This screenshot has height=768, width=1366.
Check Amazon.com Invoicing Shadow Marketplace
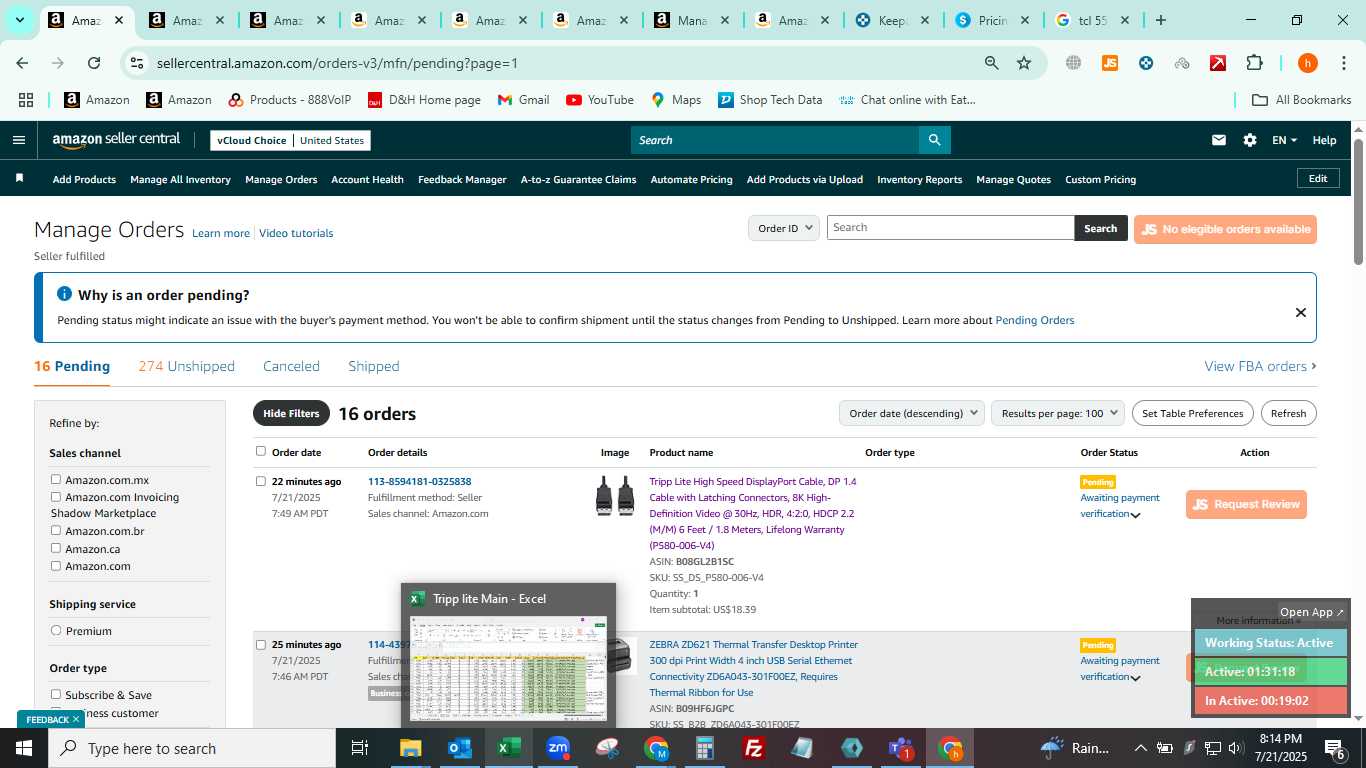coord(56,497)
